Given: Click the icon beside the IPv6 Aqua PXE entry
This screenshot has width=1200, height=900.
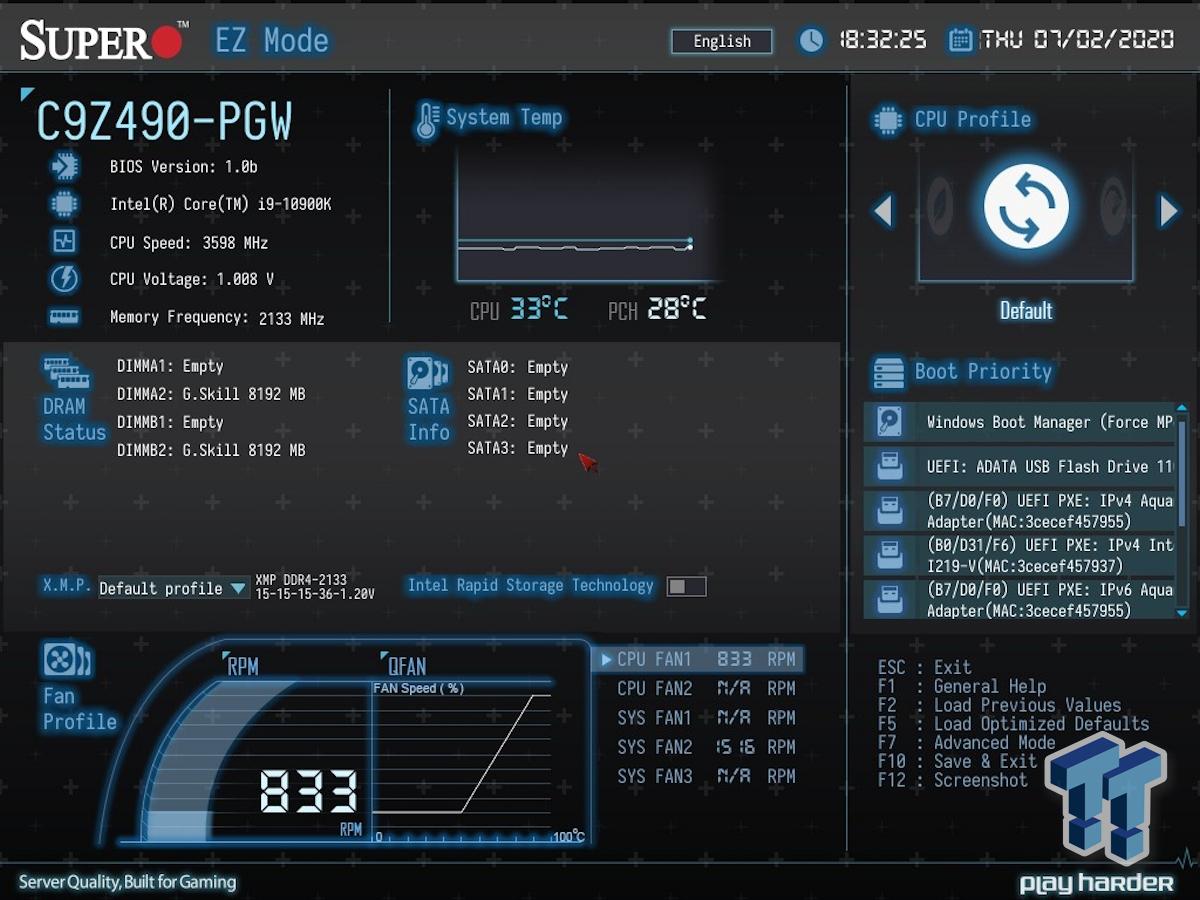Looking at the screenshot, I should tap(889, 598).
